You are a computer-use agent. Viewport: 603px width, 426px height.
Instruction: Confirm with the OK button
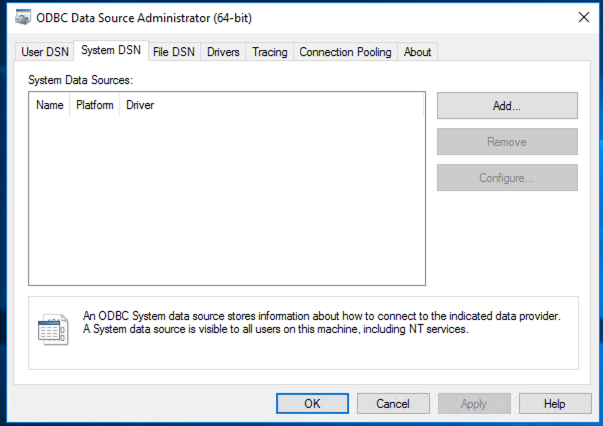click(312, 404)
